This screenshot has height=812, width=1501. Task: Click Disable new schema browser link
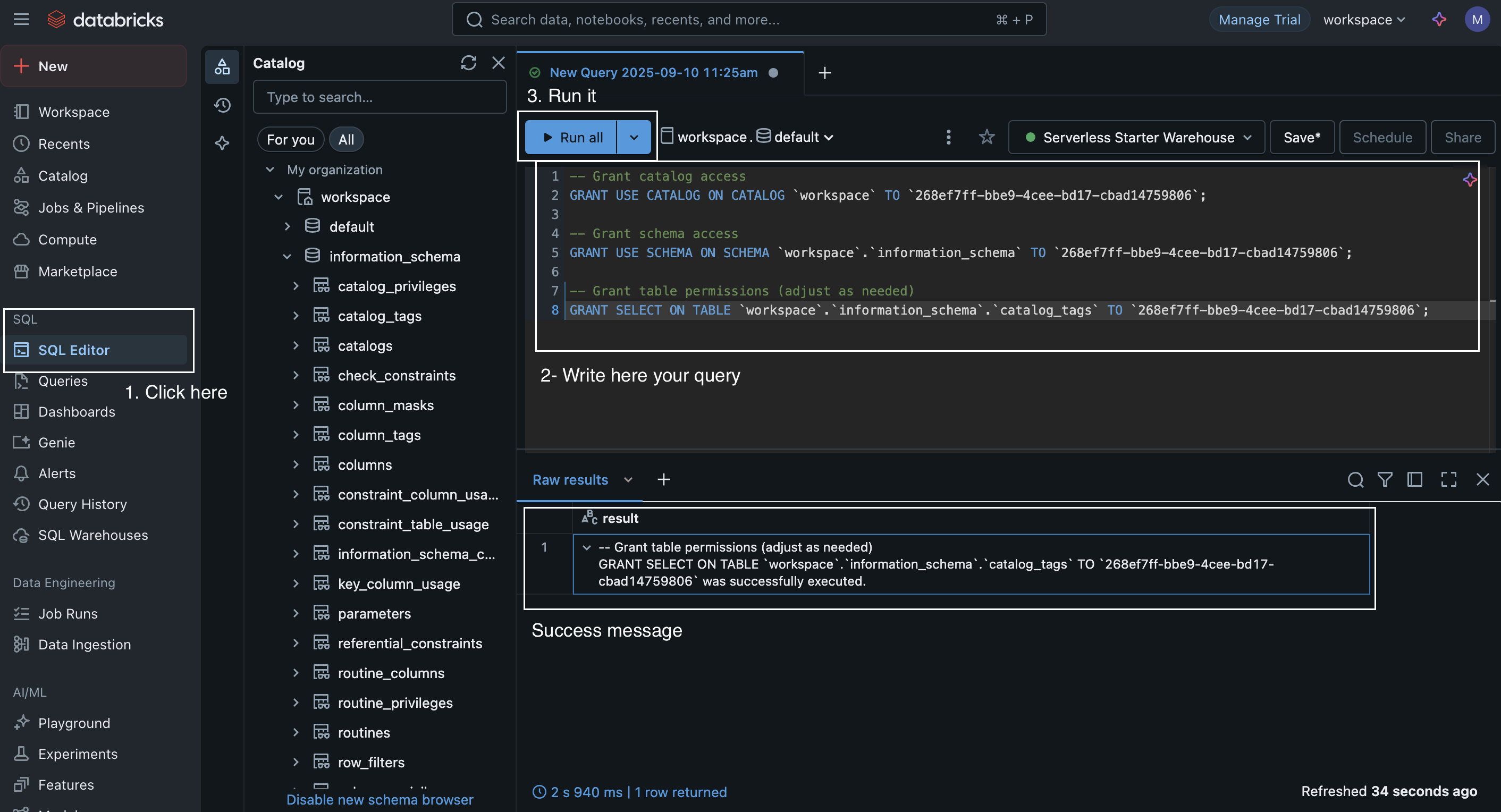click(380, 799)
